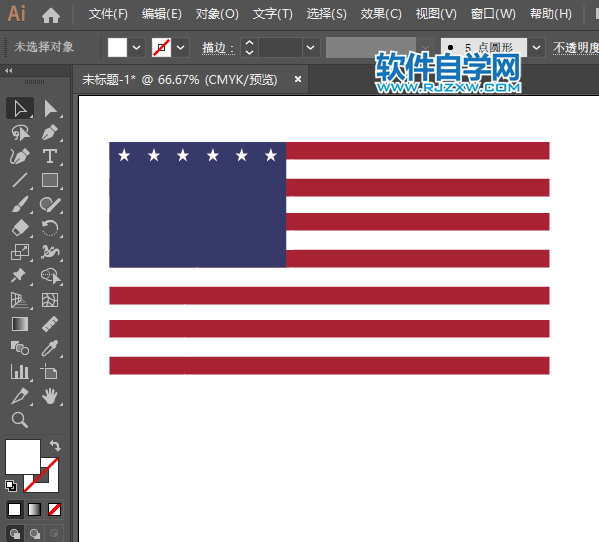Click the 不透明度 opacity link
Viewport: 599px width, 542px height.
click(576, 48)
